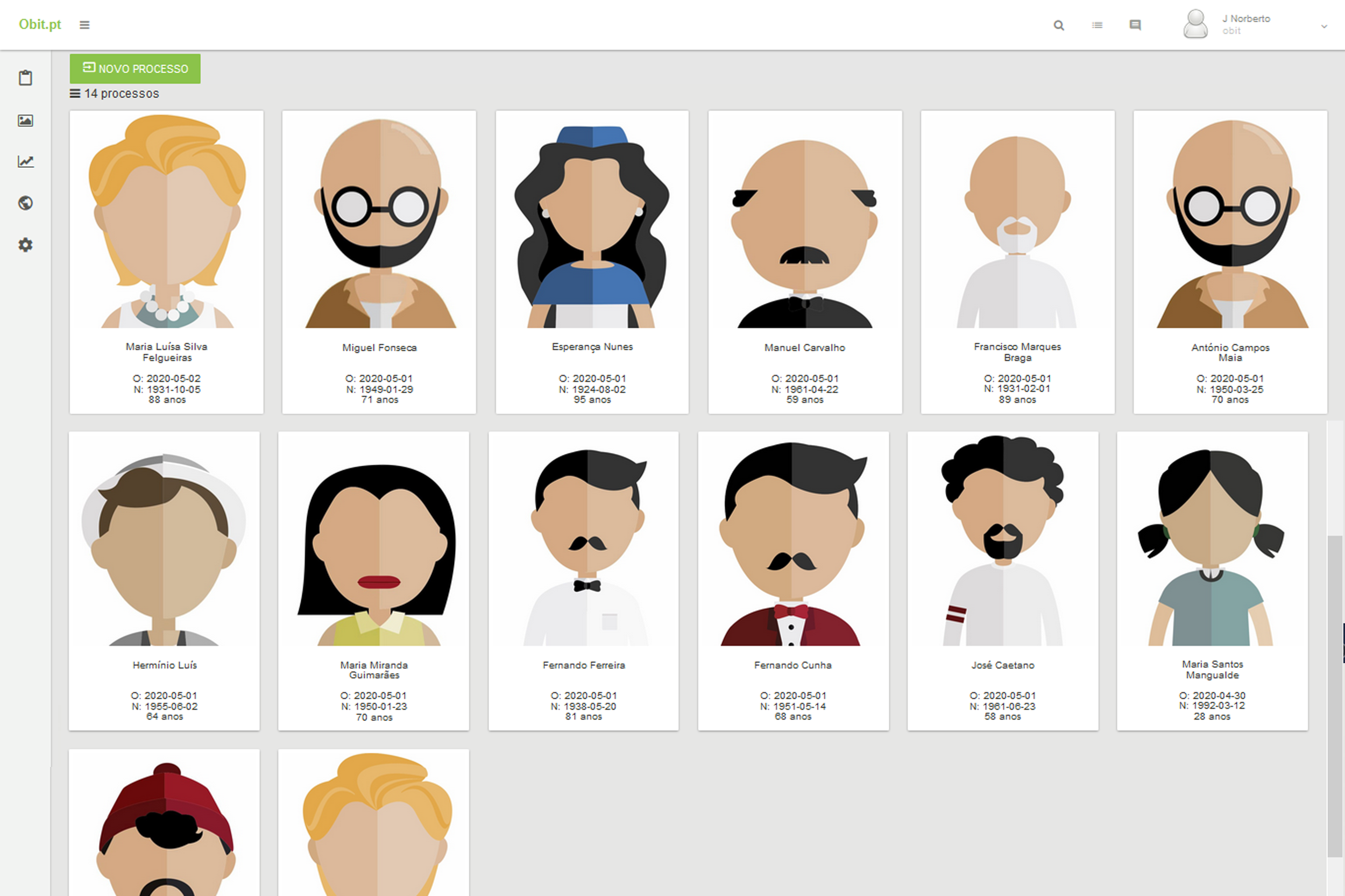Open the image gallery sidebar icon

tap(25, 120)
